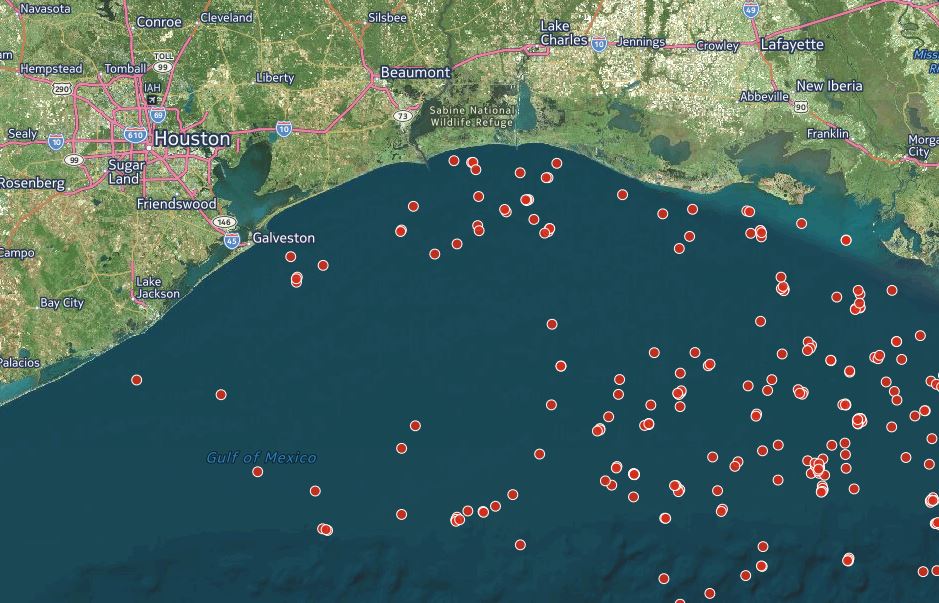Click the Interstate 45 shield near Galveston
The height and width of the screenshot is (603, 939).
(232, 241)
